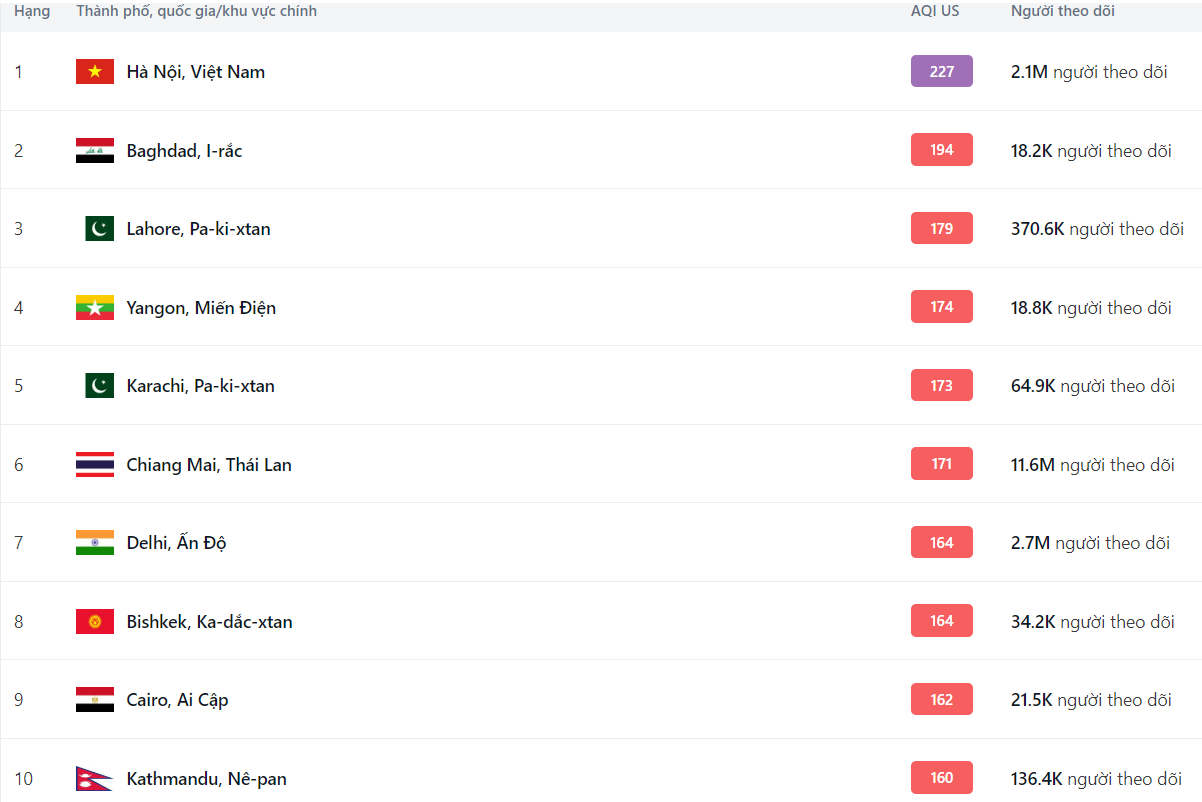Click the AQI US column header
Screen dimensions: 1202x802
click(x=934, y=11)
